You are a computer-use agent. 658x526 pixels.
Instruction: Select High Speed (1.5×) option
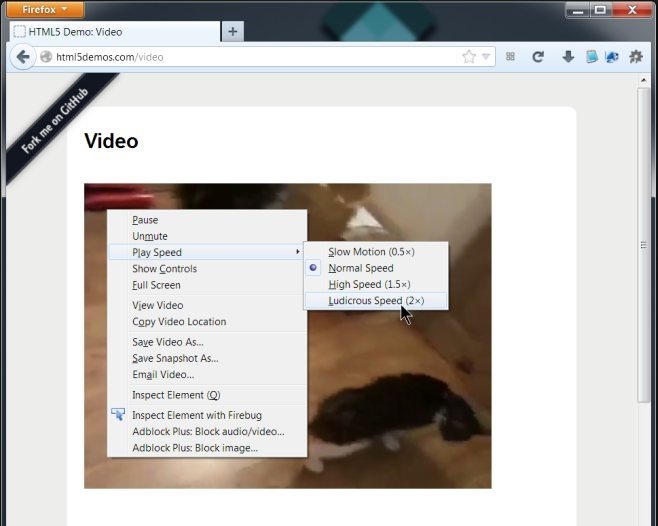click(x=376, y=284)
